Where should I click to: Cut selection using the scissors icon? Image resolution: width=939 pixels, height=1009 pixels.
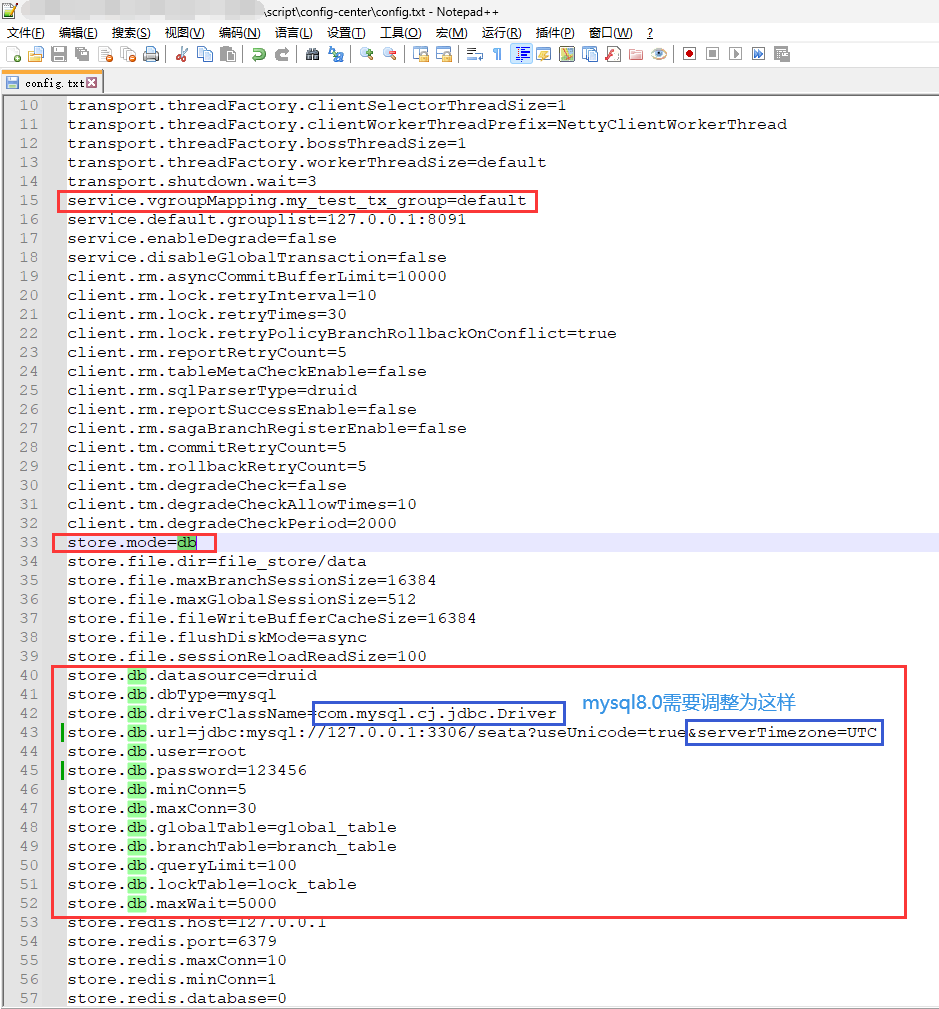(182, 54)
